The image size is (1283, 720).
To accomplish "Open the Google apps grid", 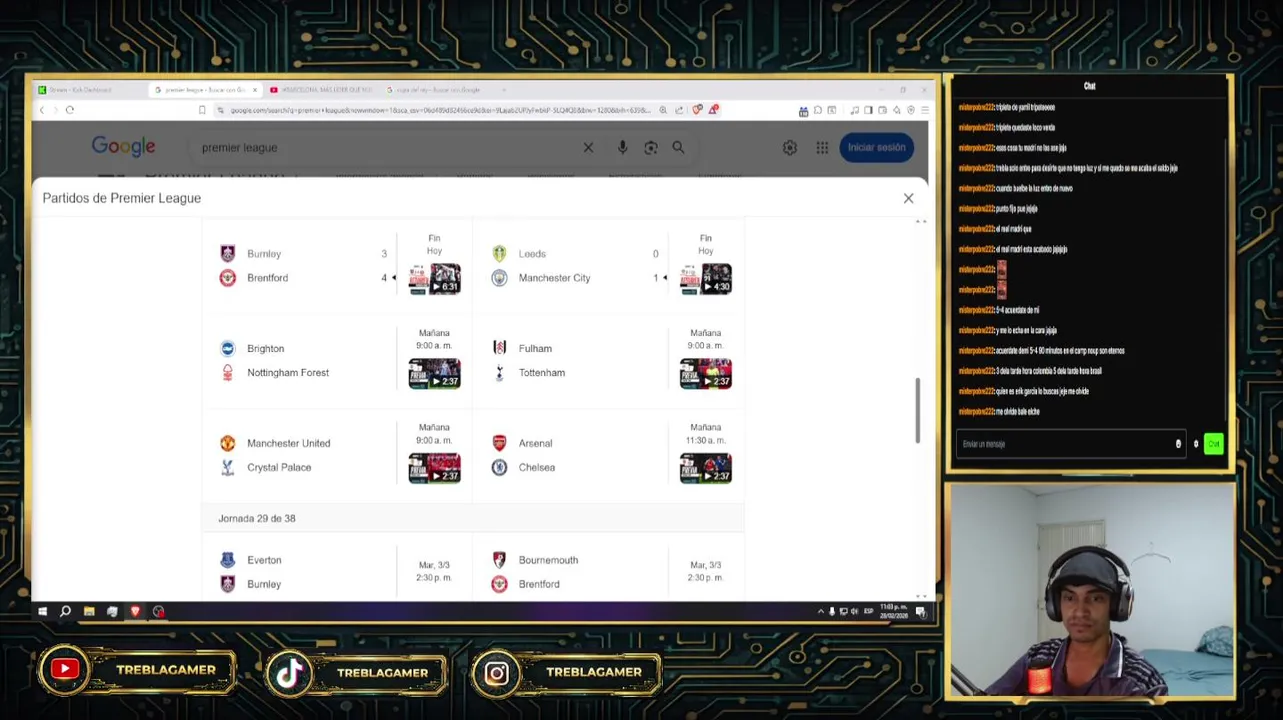I will point(822,147).
